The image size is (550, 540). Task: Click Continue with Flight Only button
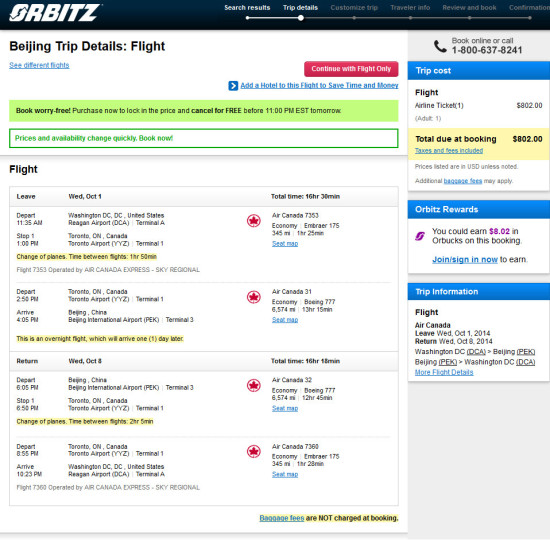(351, 69)
